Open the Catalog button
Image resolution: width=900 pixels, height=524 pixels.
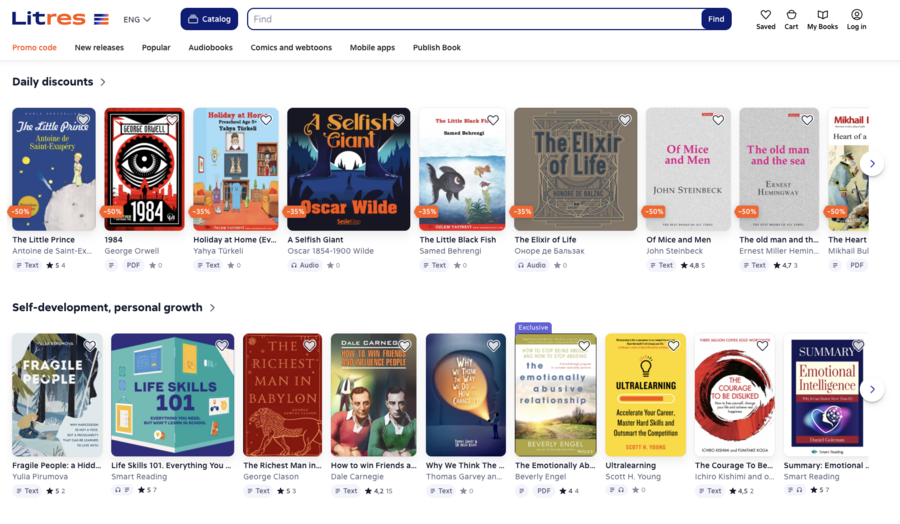209,19
